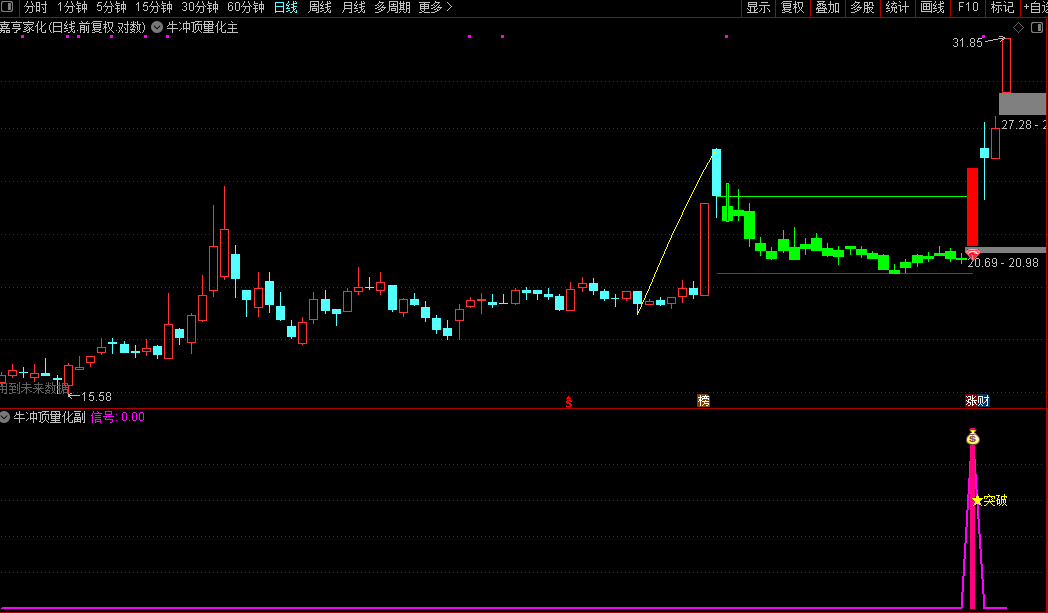Switch to 15分钟 period
Image resolution: width=1048 pixels, height=613 pixels.
(154, 7)
